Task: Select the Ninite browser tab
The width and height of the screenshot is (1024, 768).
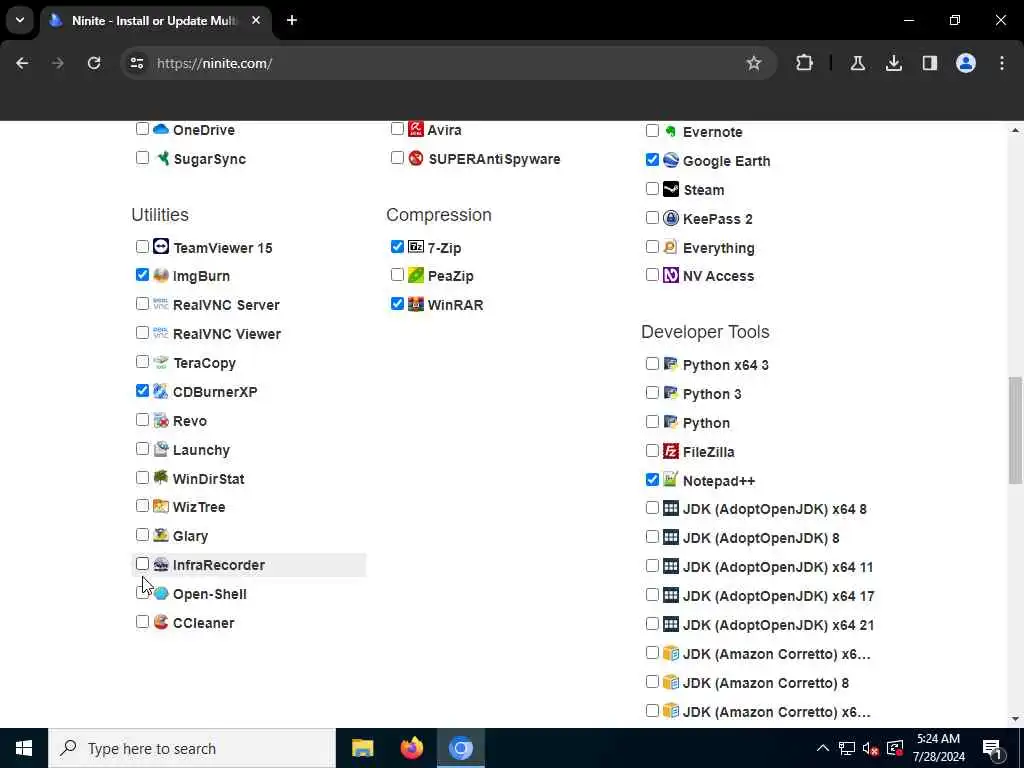Action: 155,21
